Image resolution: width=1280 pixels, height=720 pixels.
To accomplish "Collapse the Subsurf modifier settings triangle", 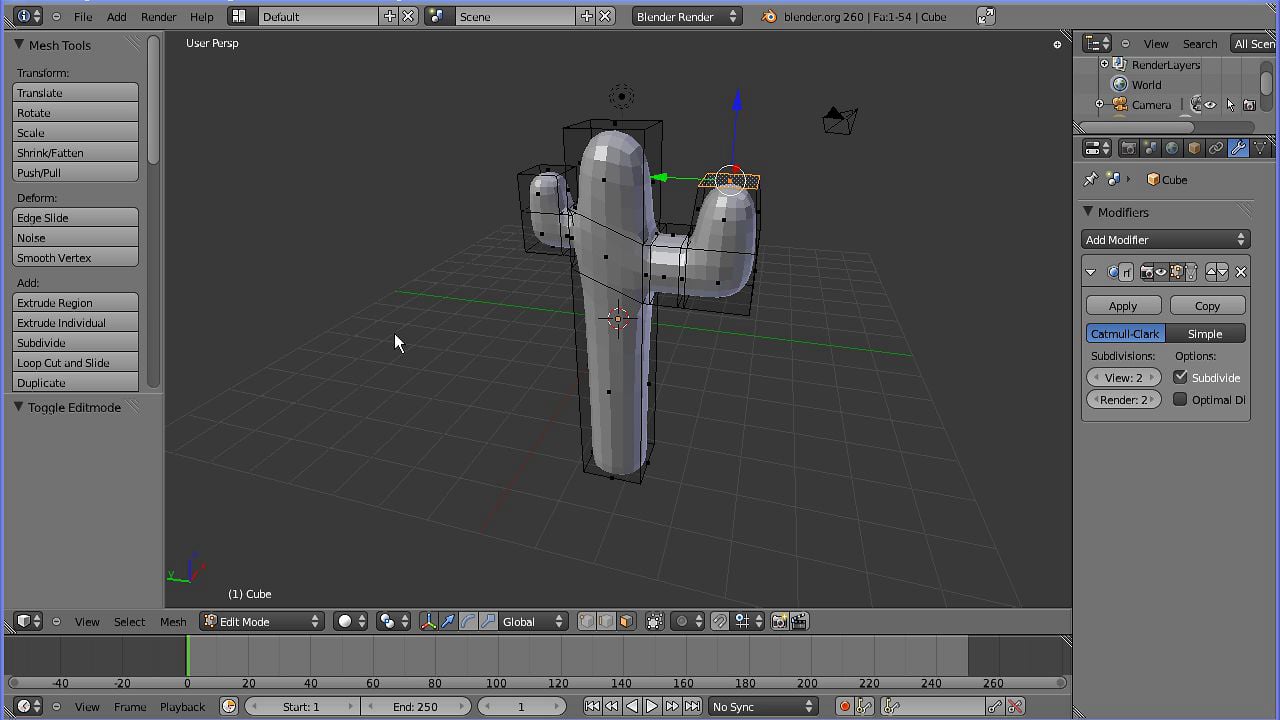I will pyautogui.click(x=1091, y=272).
